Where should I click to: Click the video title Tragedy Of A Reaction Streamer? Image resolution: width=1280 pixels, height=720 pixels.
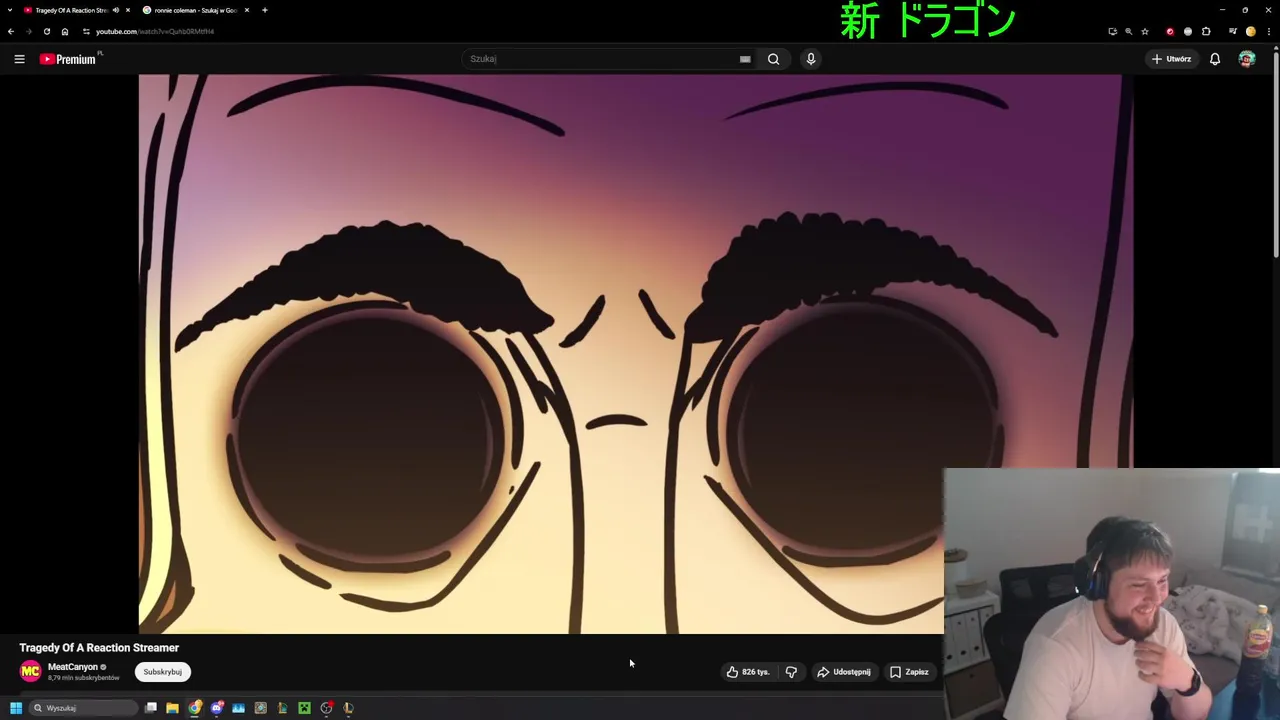point(99,648)
